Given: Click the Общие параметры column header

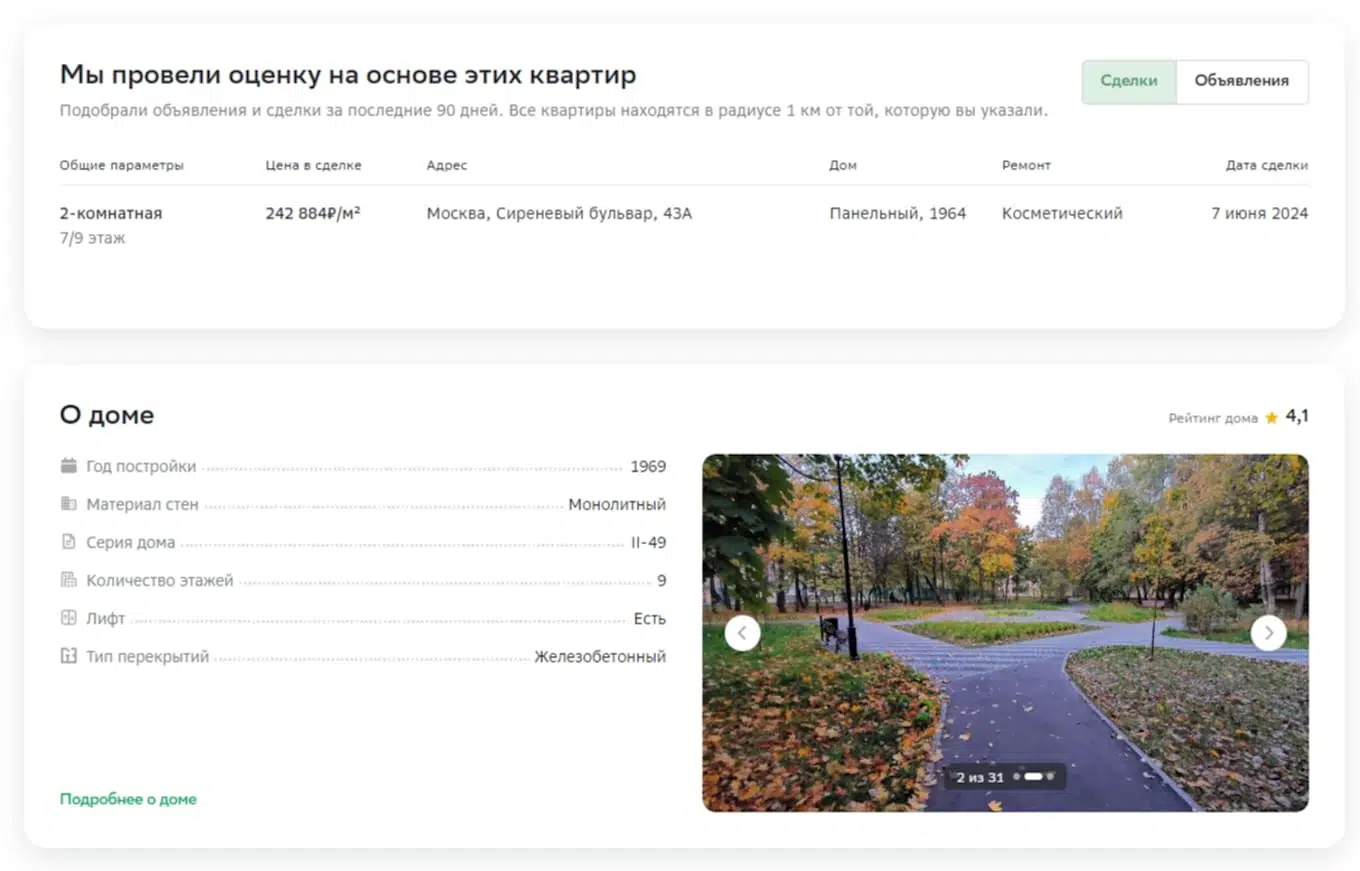Looking at the screenshot, I should click(122, 165).
